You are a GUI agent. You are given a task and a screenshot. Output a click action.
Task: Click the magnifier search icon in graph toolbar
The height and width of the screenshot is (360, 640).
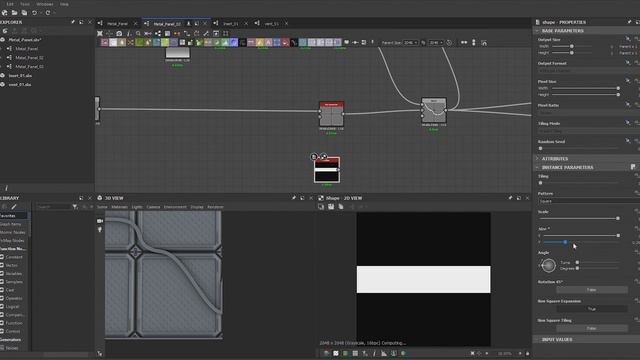(x=138, y=33)
